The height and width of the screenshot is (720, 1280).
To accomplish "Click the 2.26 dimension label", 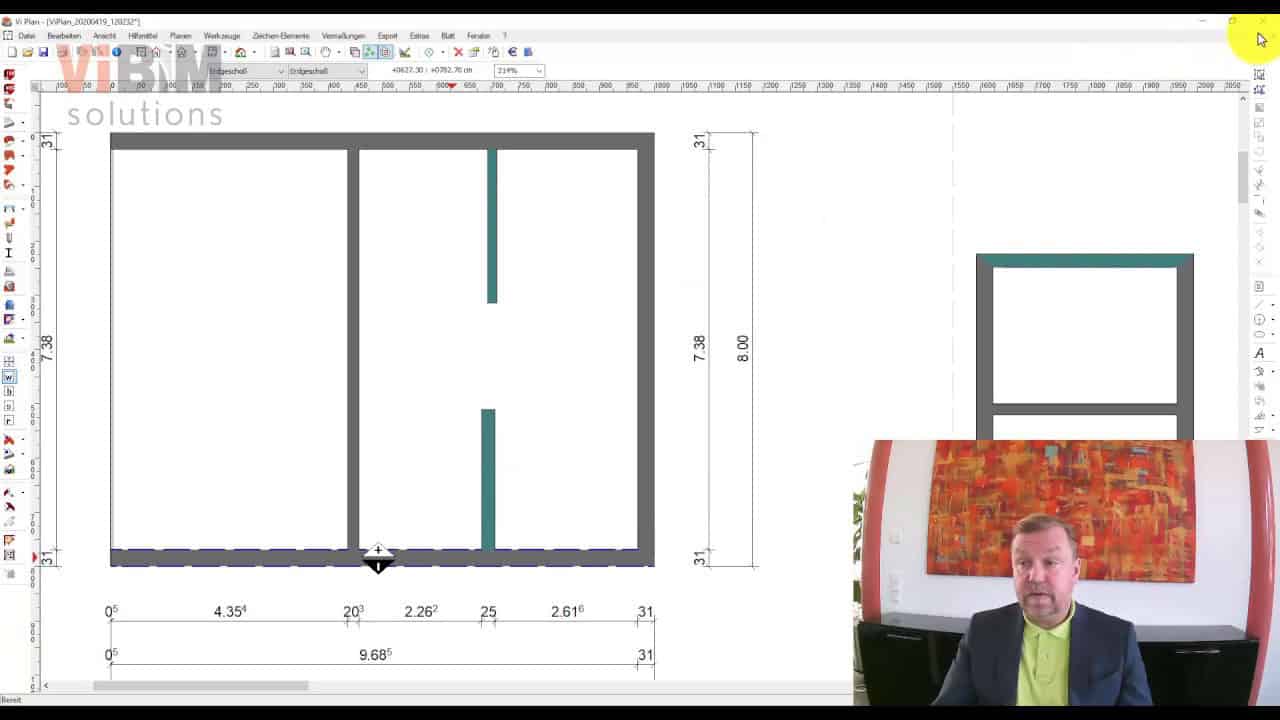I will (421, 611).
